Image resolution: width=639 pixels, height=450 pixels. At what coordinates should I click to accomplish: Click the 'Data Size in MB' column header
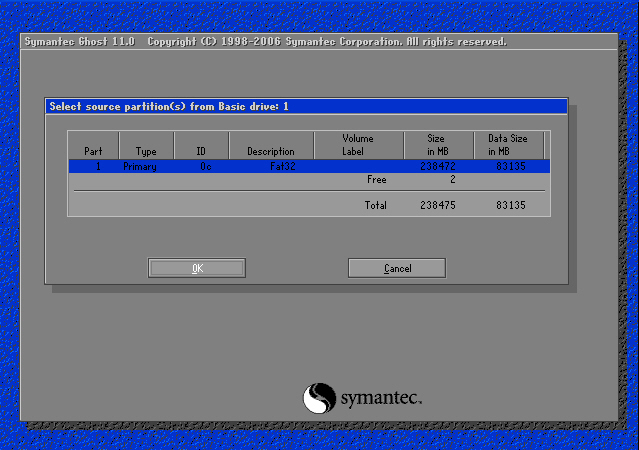tap(508, 145)
